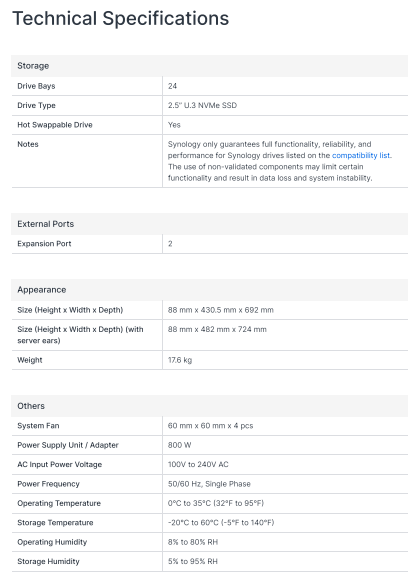Select the Others section header
This screenshot has height=576, width=413.
click(x=209, y=406)
